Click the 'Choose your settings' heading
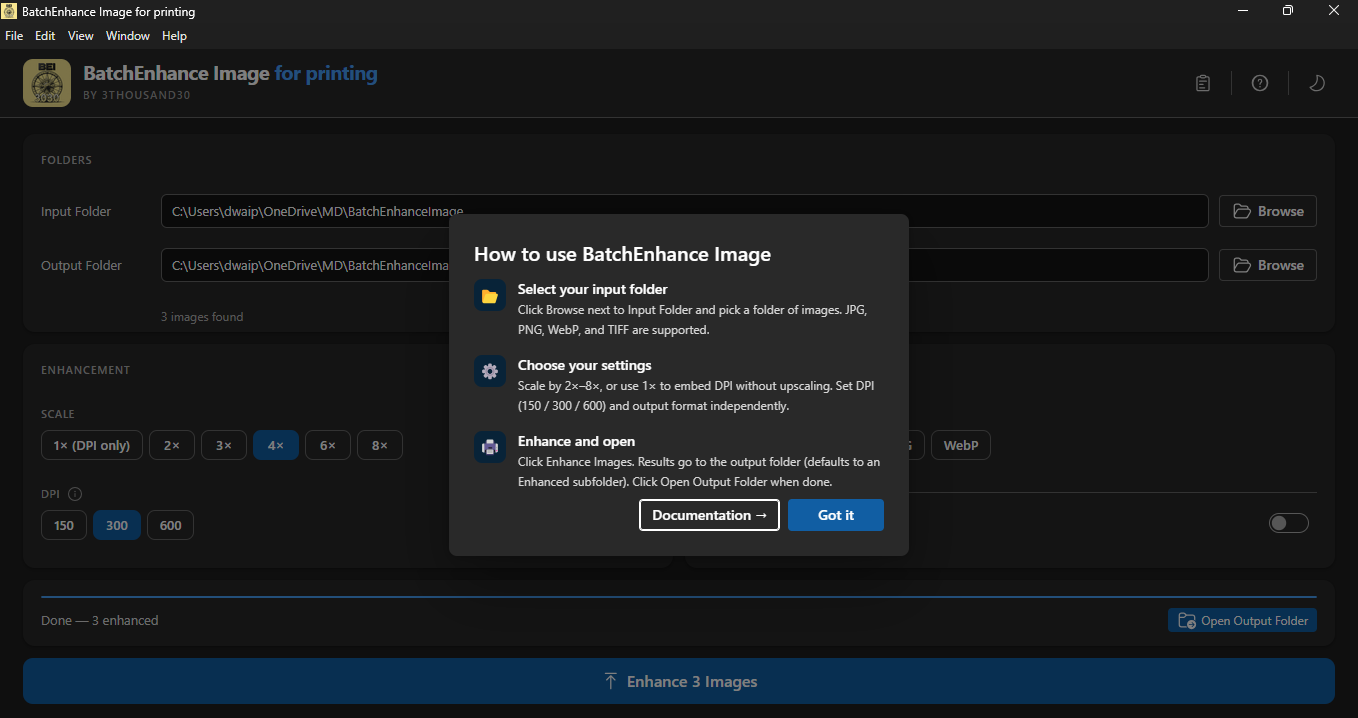The height and width of the screenshot is (718, 1358). (584, 365)
